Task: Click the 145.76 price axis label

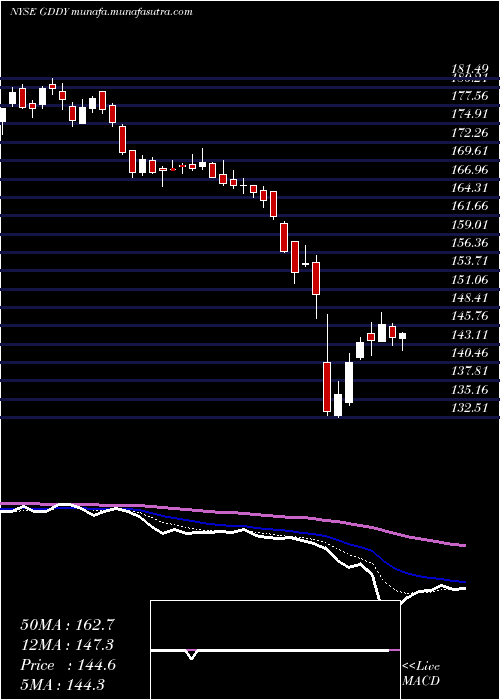Action: (469, 317)
